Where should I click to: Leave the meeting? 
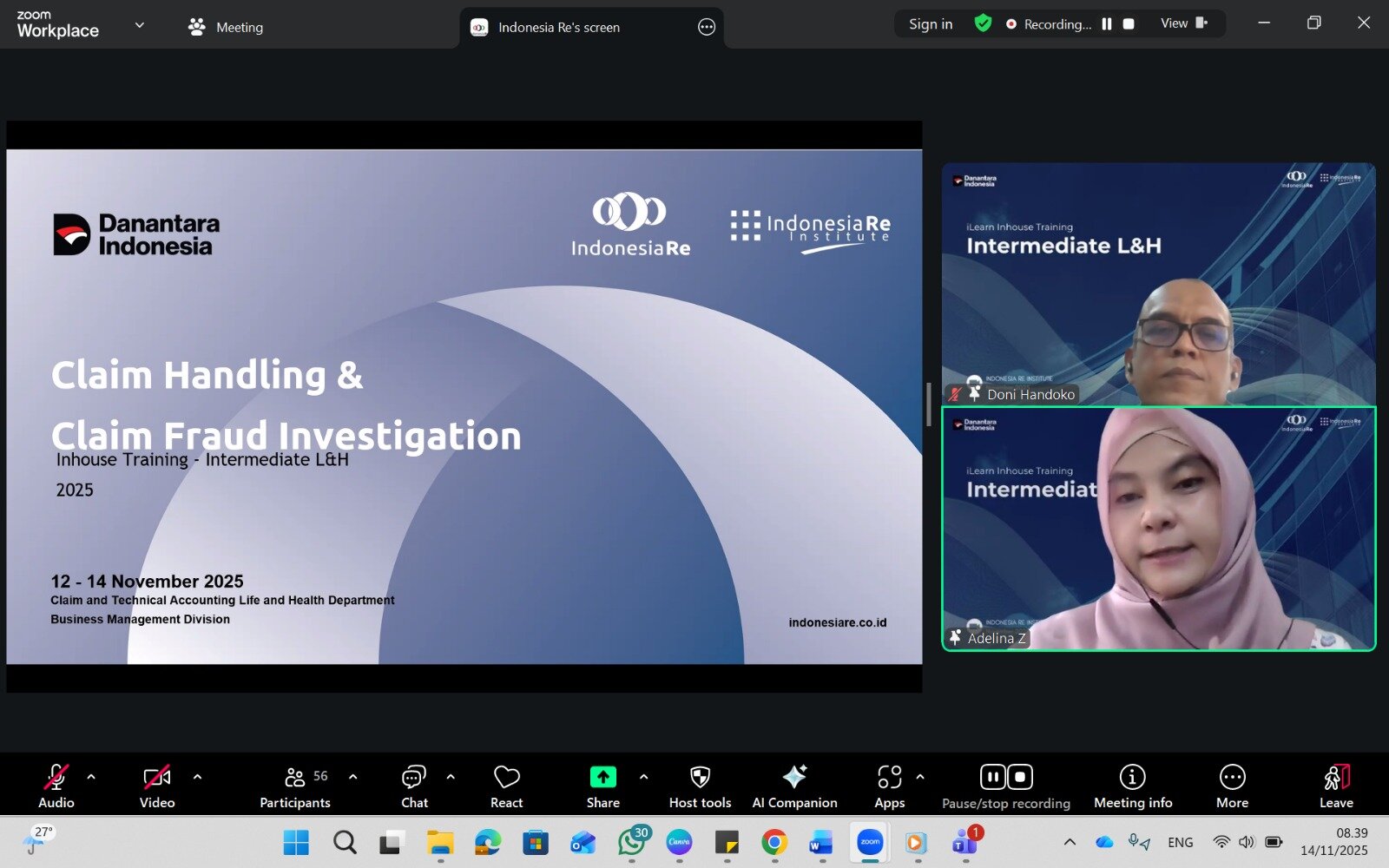[x=1336, y=786]
